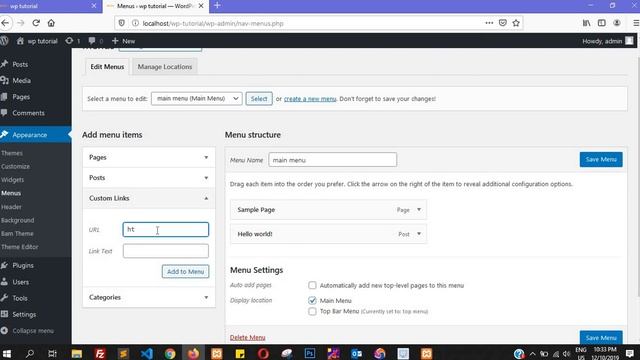Reload the page with the refresh icon

36,23
